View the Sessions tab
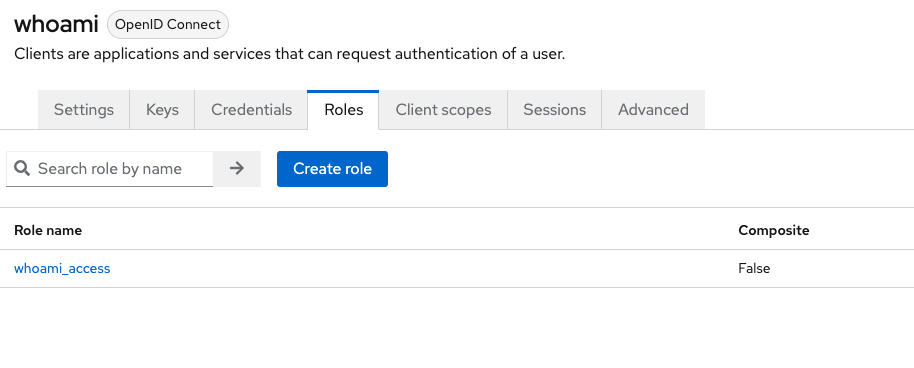This screenshot has width=914, height=368. [554, 110]
